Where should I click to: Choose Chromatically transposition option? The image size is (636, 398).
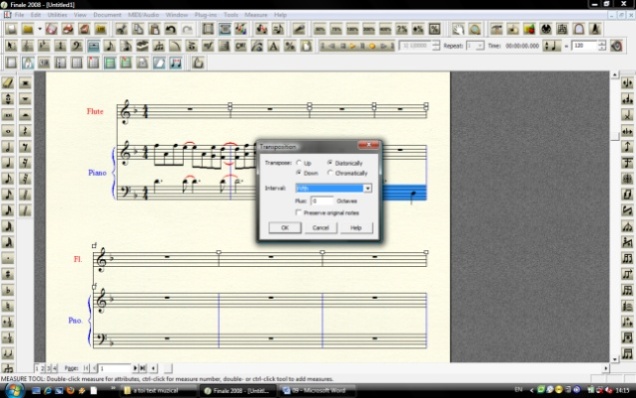(x=330, y=172)
